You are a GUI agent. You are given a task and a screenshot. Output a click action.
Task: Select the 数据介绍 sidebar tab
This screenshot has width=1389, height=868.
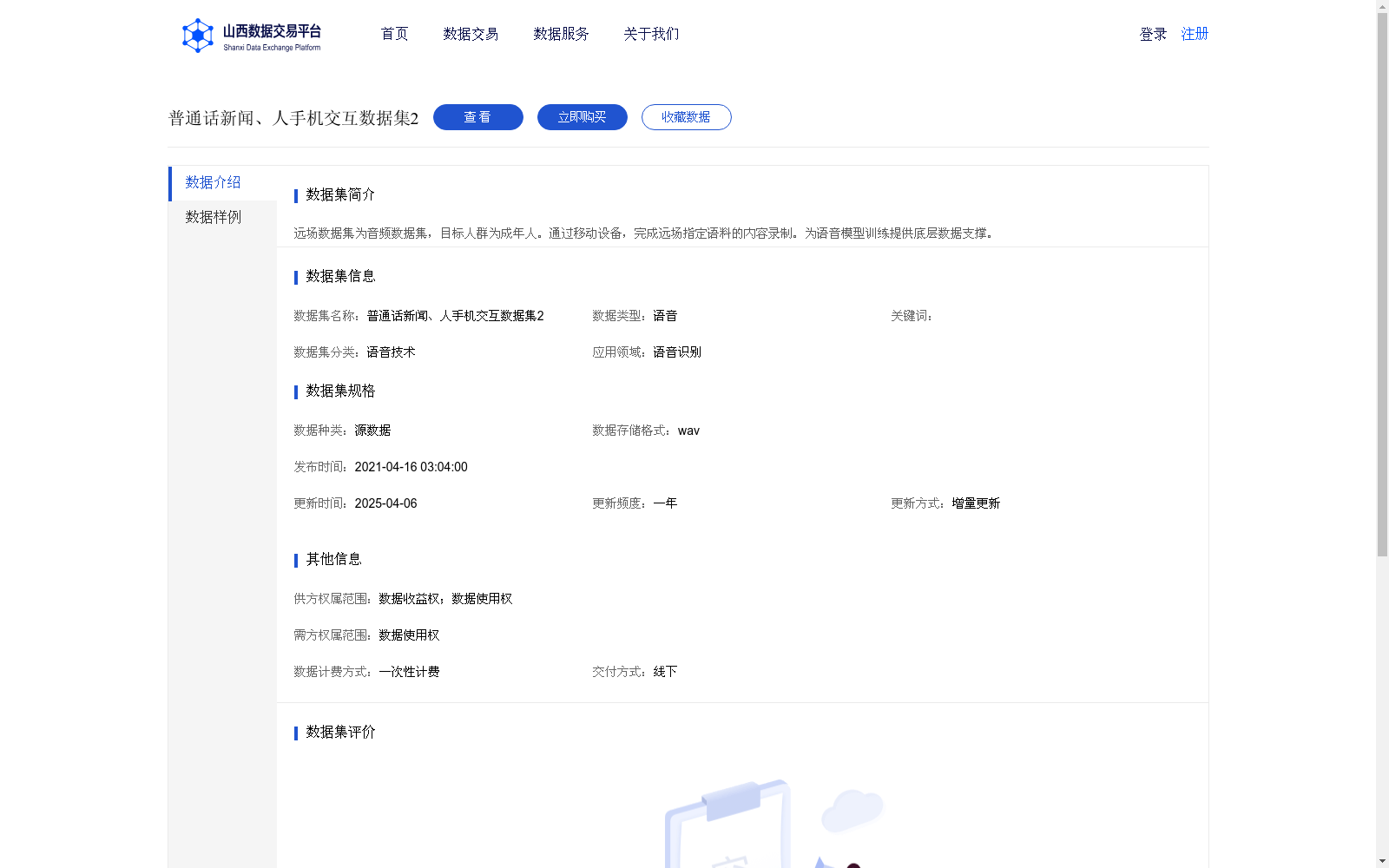(x=222, y=183)
